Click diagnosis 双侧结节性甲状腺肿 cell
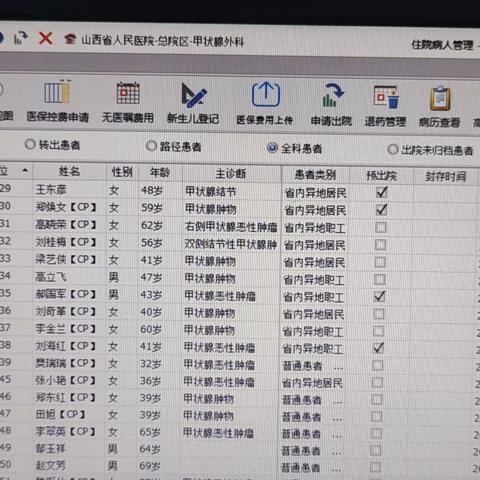The image size is (480, 480). pyautogui.click(x=230, y=244)
